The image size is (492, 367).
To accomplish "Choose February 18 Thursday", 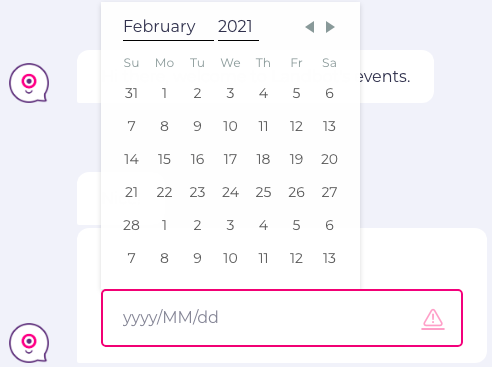I will pos(263,159).
